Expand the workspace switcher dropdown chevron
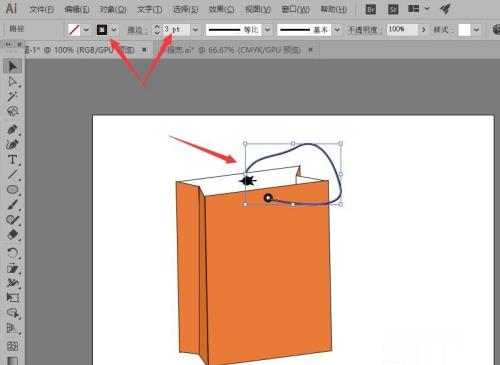 427,9
